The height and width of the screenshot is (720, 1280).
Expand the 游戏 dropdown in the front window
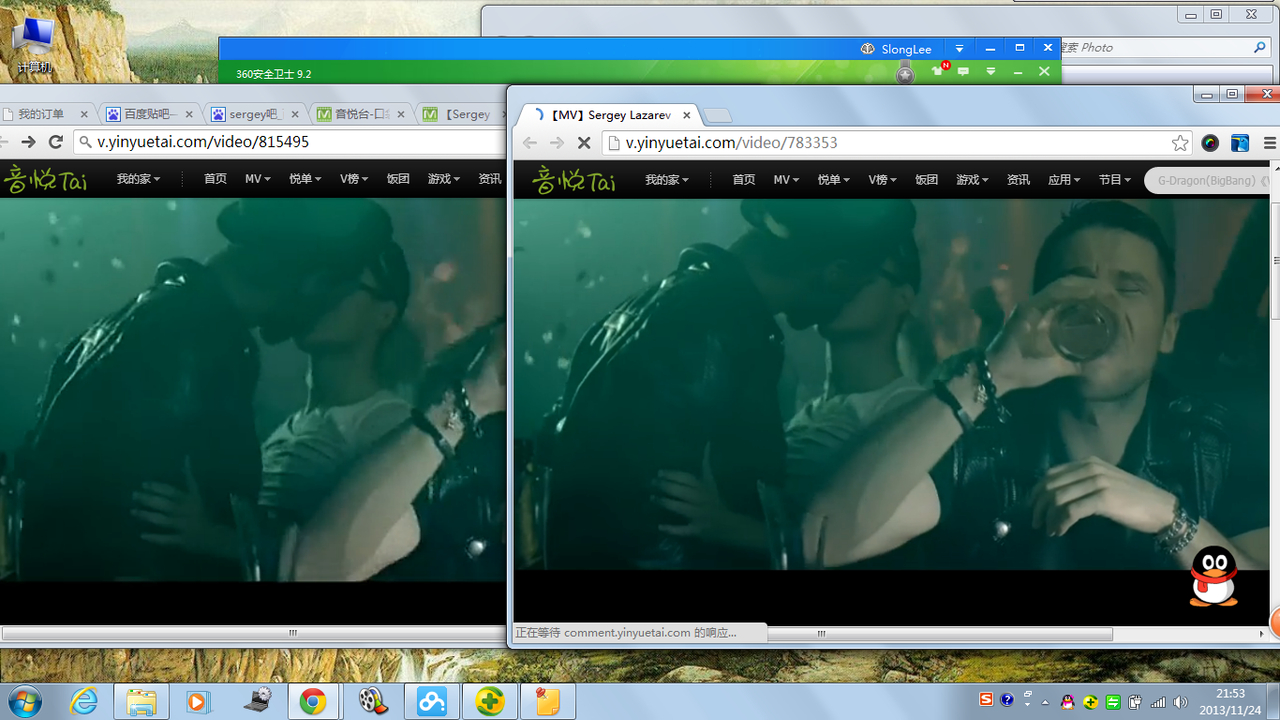(972, 180)
